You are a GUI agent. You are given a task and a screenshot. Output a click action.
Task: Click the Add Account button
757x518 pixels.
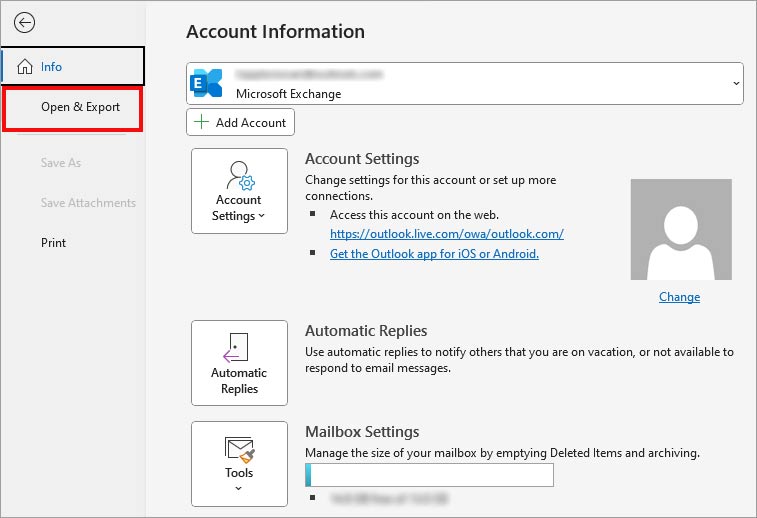click(x=240, y=123)
